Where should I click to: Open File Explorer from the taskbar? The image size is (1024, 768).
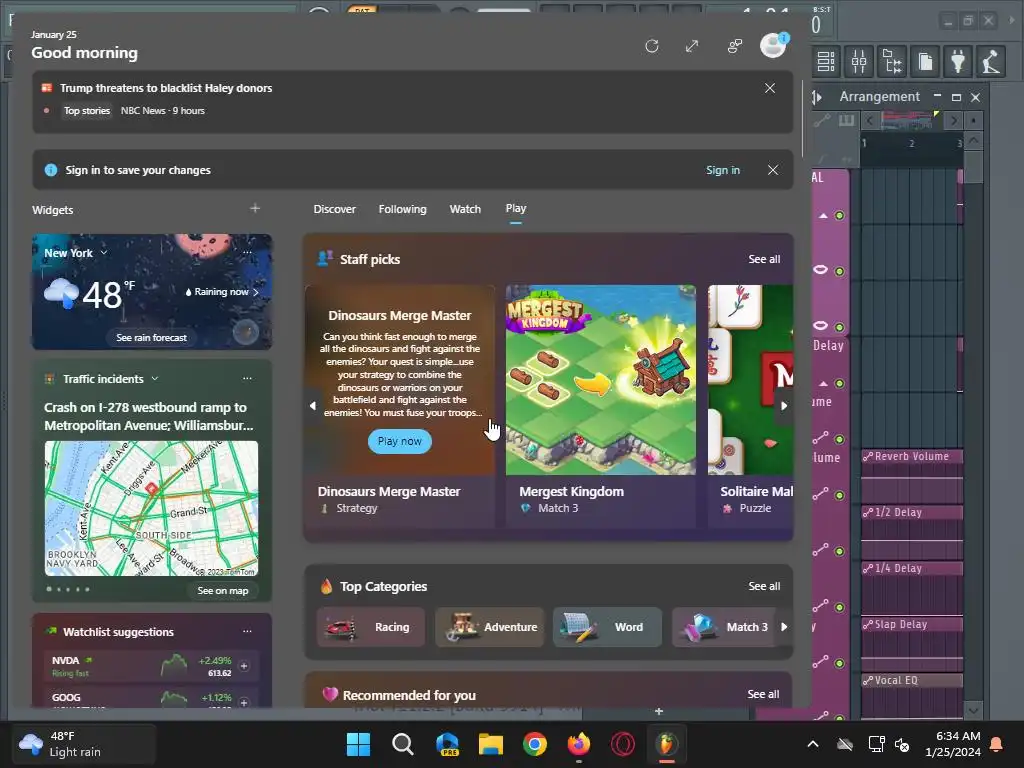[x=490, y=744]
